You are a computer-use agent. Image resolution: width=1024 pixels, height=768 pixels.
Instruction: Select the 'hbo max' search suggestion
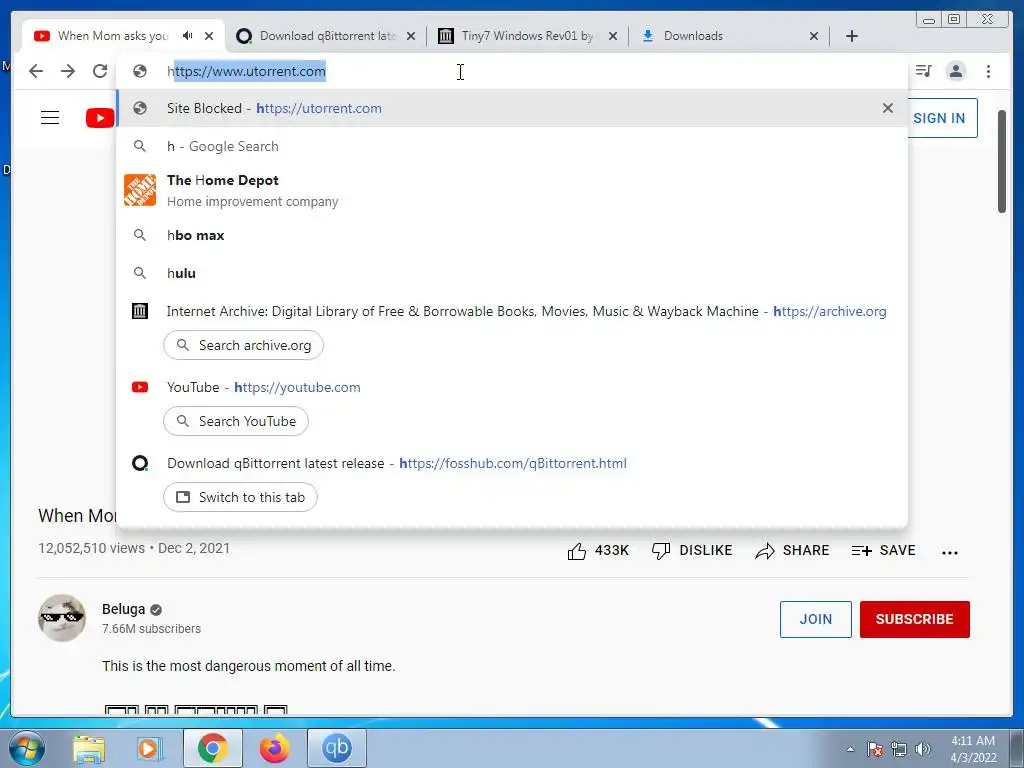pos(512,235)
